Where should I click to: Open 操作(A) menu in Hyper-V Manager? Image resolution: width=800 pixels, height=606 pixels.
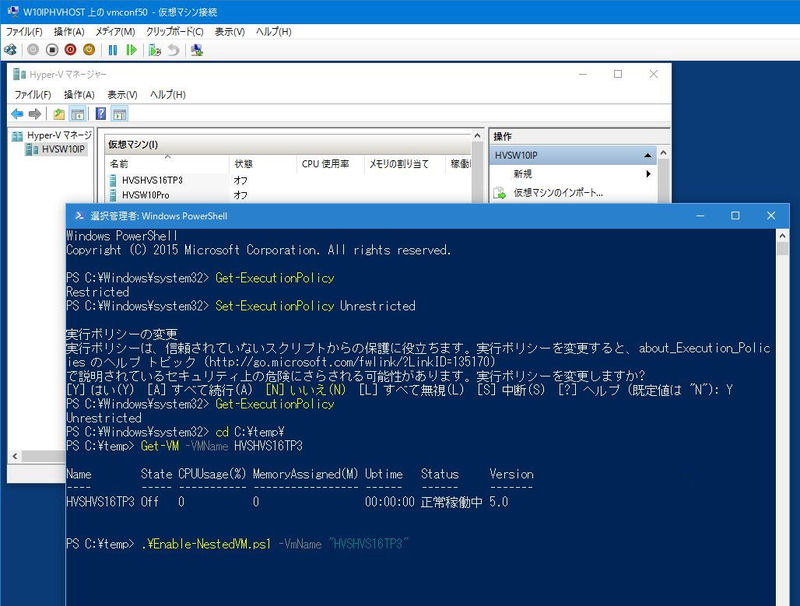(x=79, y=94)
